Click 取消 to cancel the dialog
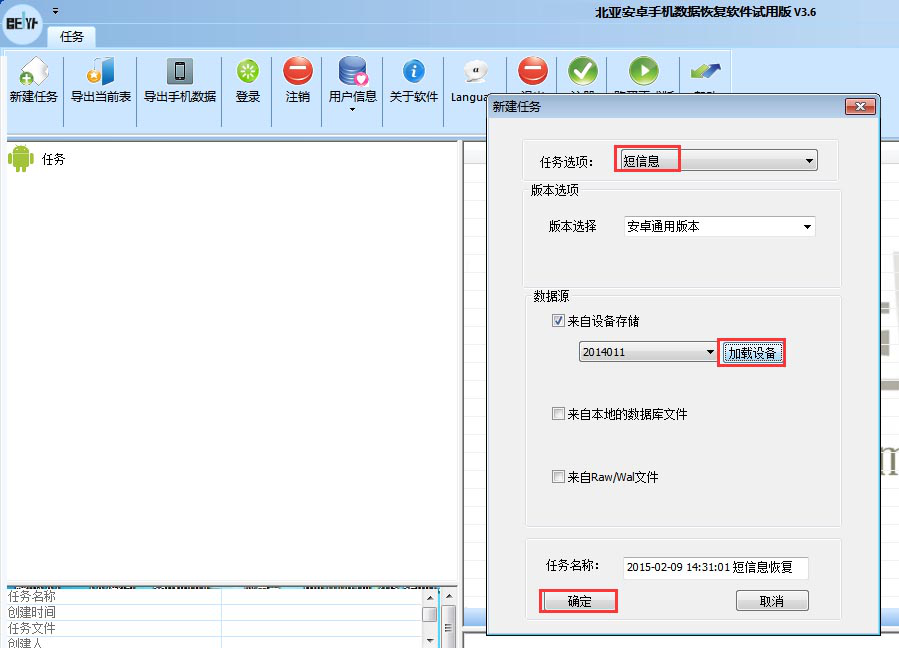899x648 pixels. click(x=772, y=601)
